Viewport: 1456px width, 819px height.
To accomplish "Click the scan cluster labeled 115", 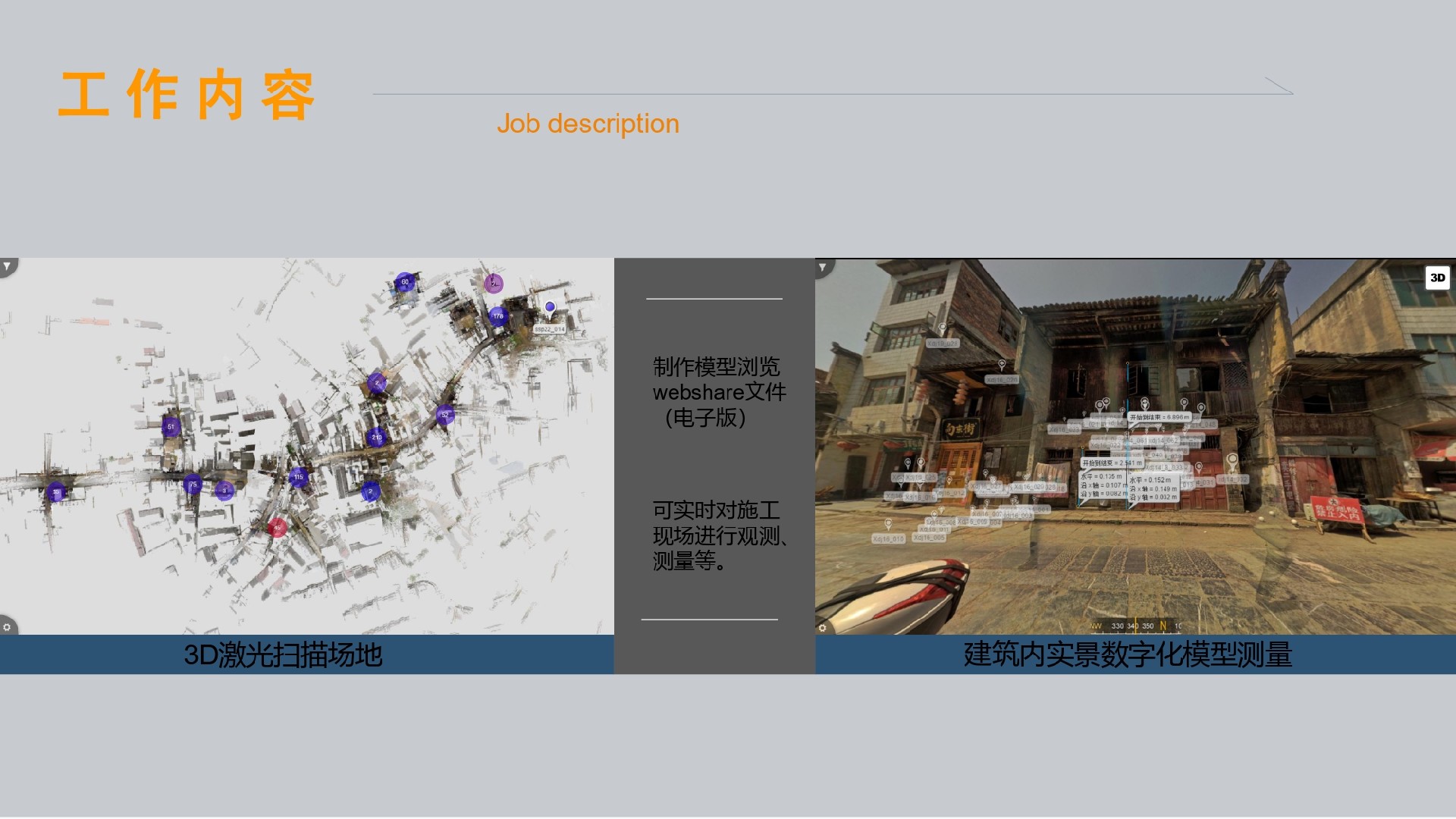I will [x=298, y=477].
